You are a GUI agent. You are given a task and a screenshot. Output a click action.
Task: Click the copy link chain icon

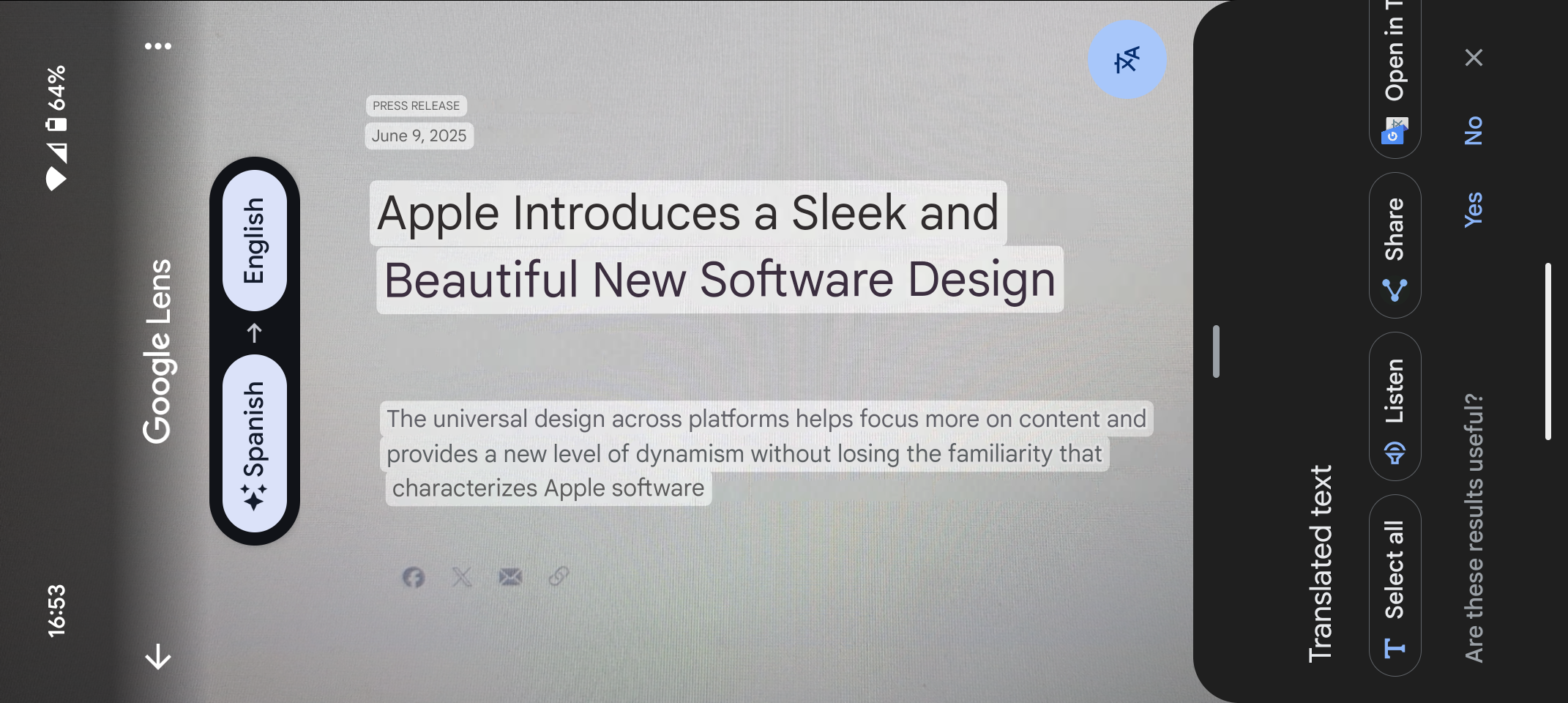(559, 577)
